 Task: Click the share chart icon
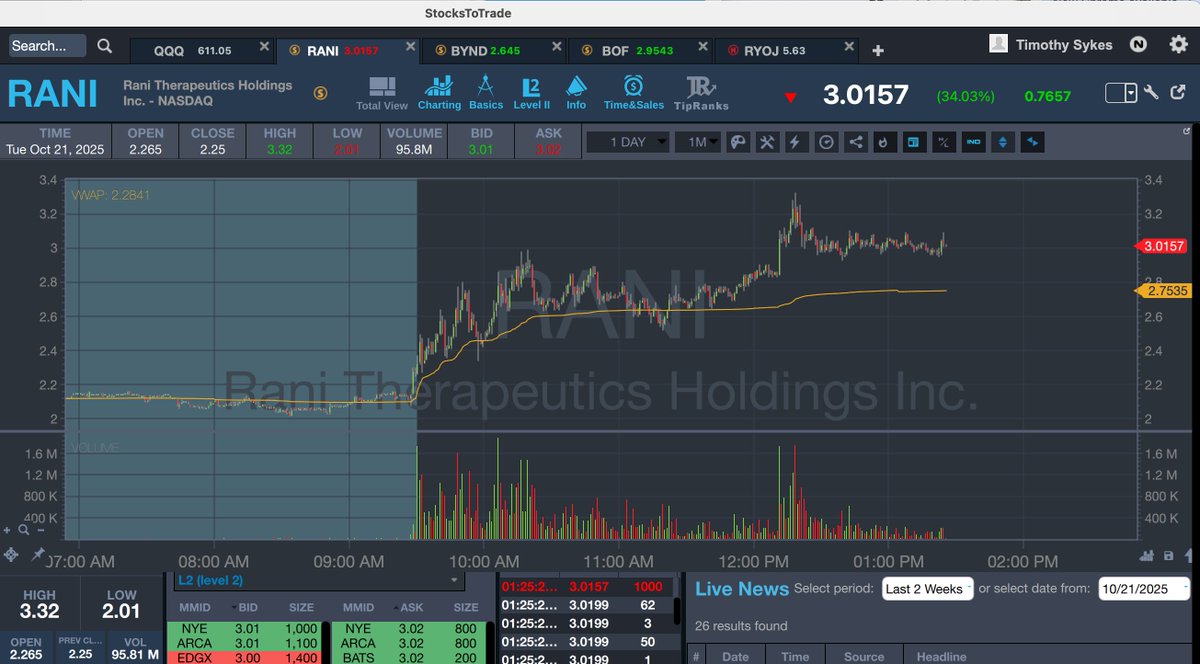(x=855, y=142)
